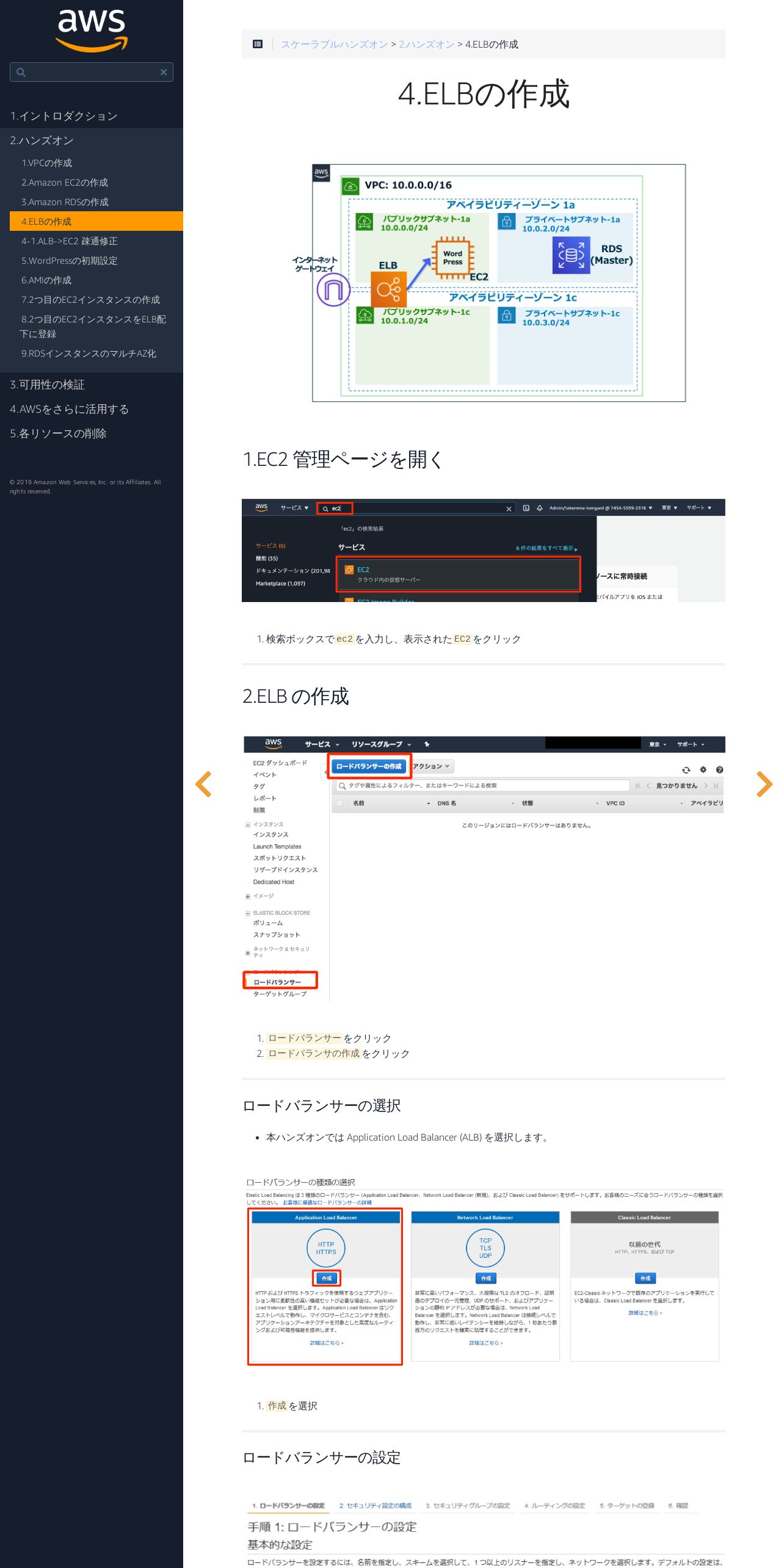Toggle table of contents icon in breadcrumb
784x1568 pixels.
(x=258, y=44)
